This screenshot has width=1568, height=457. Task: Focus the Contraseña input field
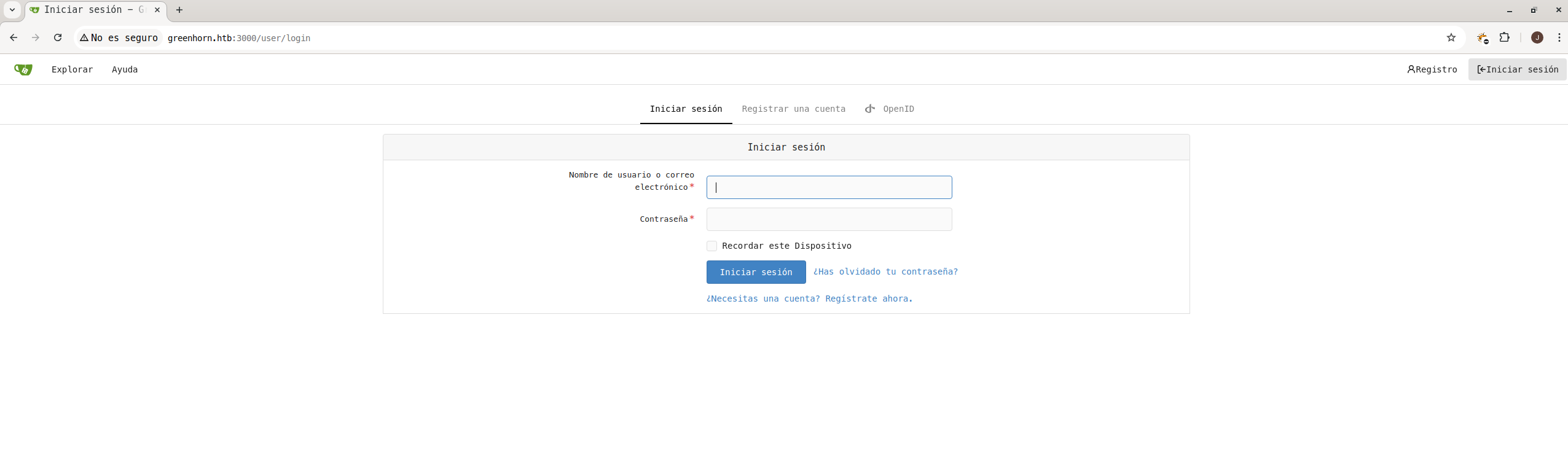pos(829,219)
